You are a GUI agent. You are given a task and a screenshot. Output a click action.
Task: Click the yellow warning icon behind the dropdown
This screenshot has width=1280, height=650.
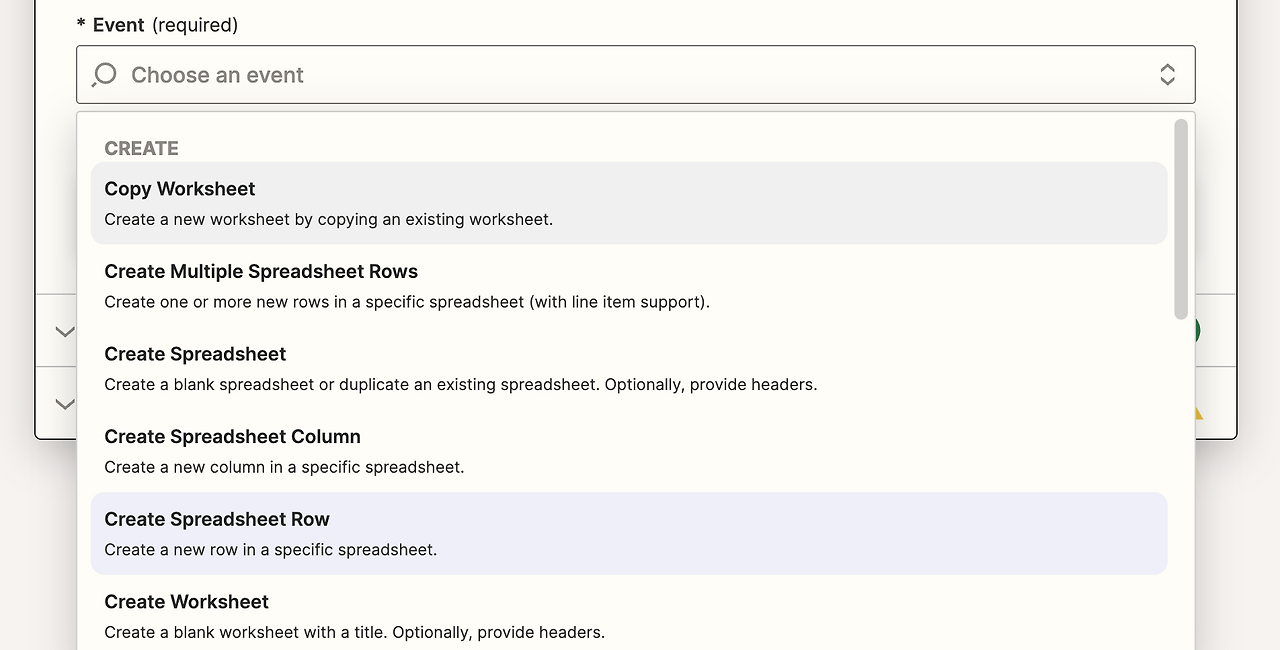tap(1196, 412)
